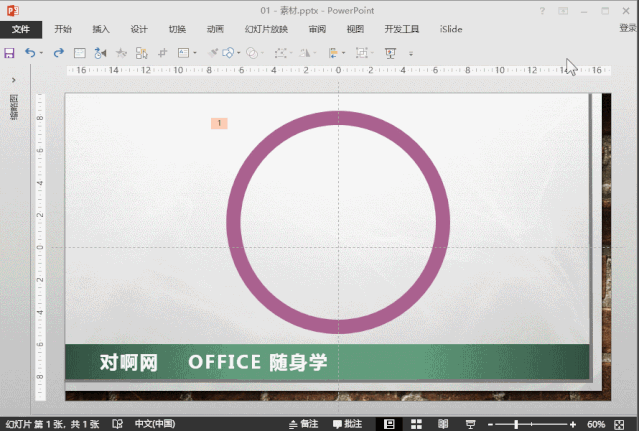This screenshot has height=431, width=639.
Task: Click the shapes insert icon
Action: coord(228,53)
